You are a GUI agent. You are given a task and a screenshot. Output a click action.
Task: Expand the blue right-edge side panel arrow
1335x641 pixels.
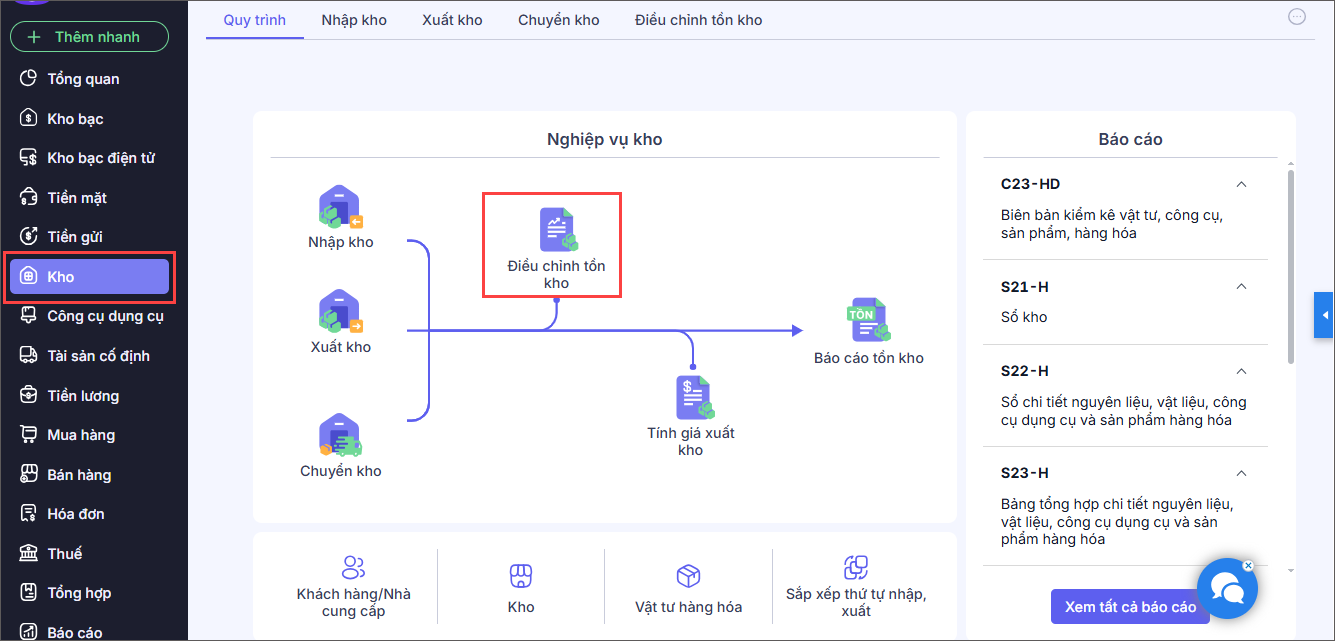pyautogui.click(x=1324, y=315)
